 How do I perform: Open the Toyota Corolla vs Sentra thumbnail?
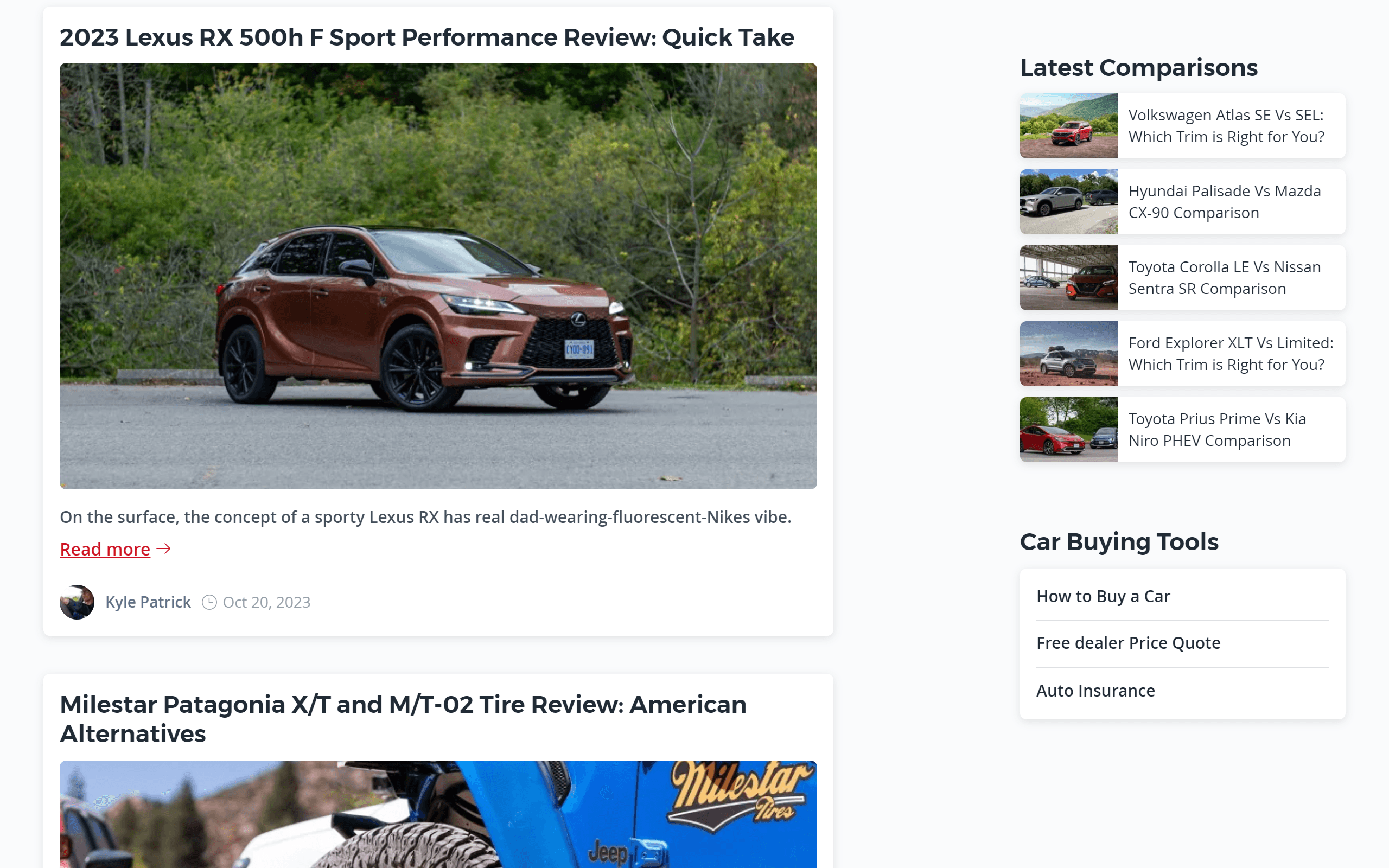(1069, 278)
